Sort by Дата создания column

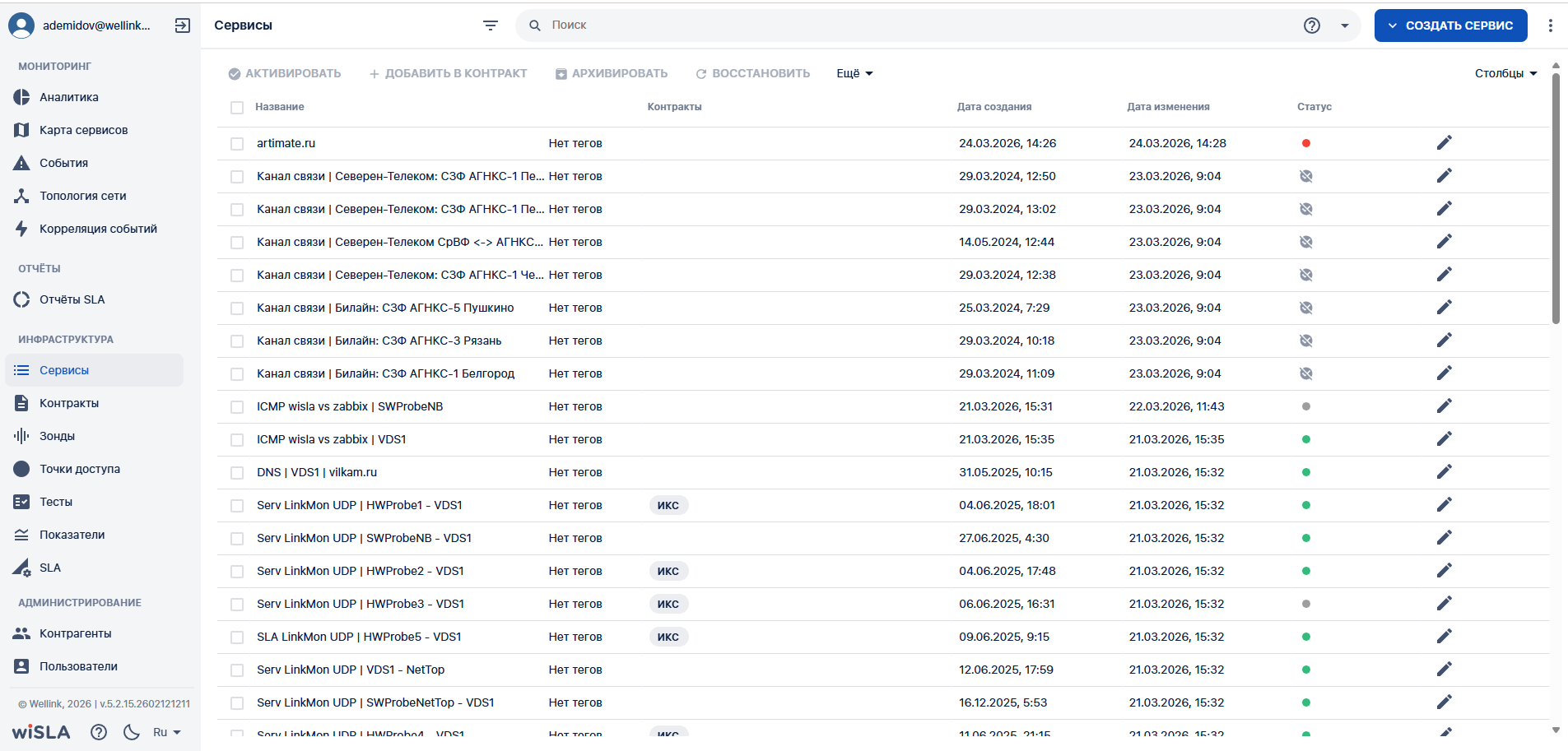[x=994, y=107]
